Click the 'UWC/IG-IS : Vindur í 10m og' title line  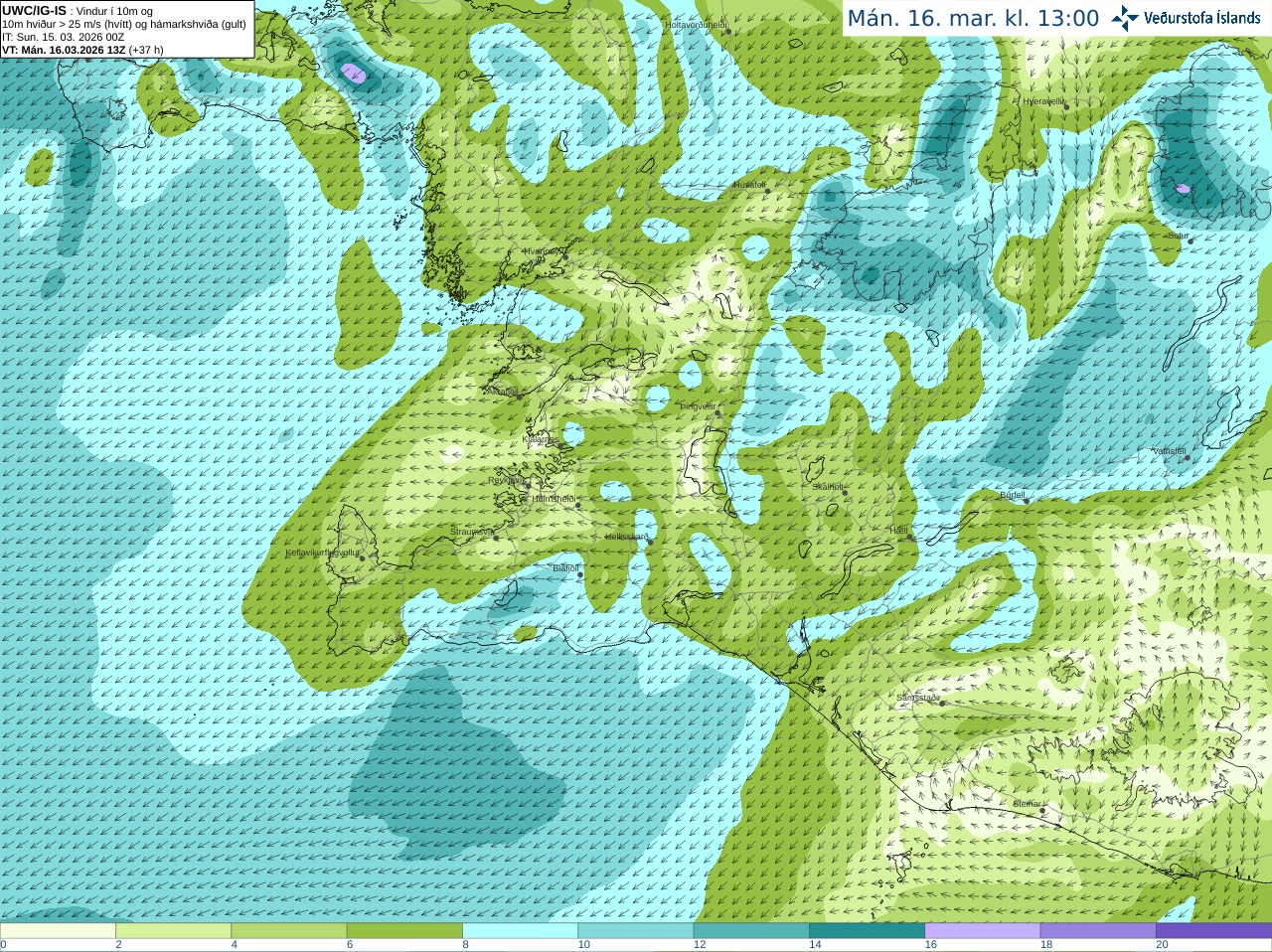coord(78,11)
